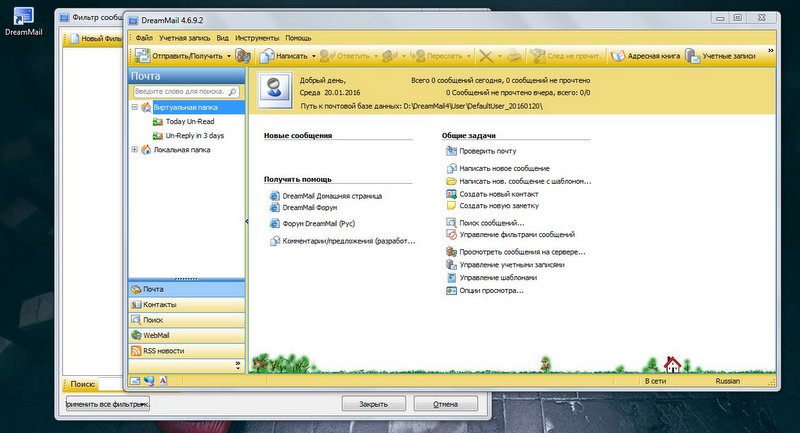The image size is (800, 433).
Task: Click Проверить почту task link
Action: click(x=487, y=151)
